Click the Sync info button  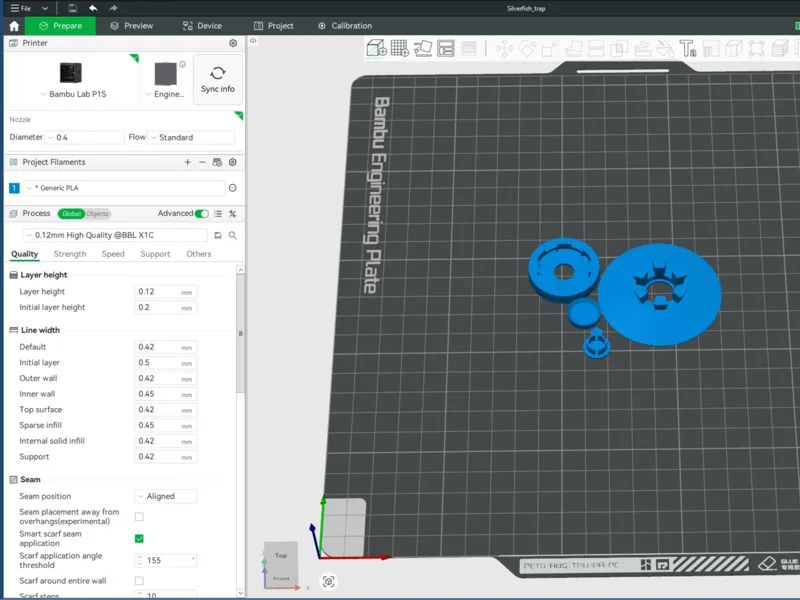tap(218, 80)
